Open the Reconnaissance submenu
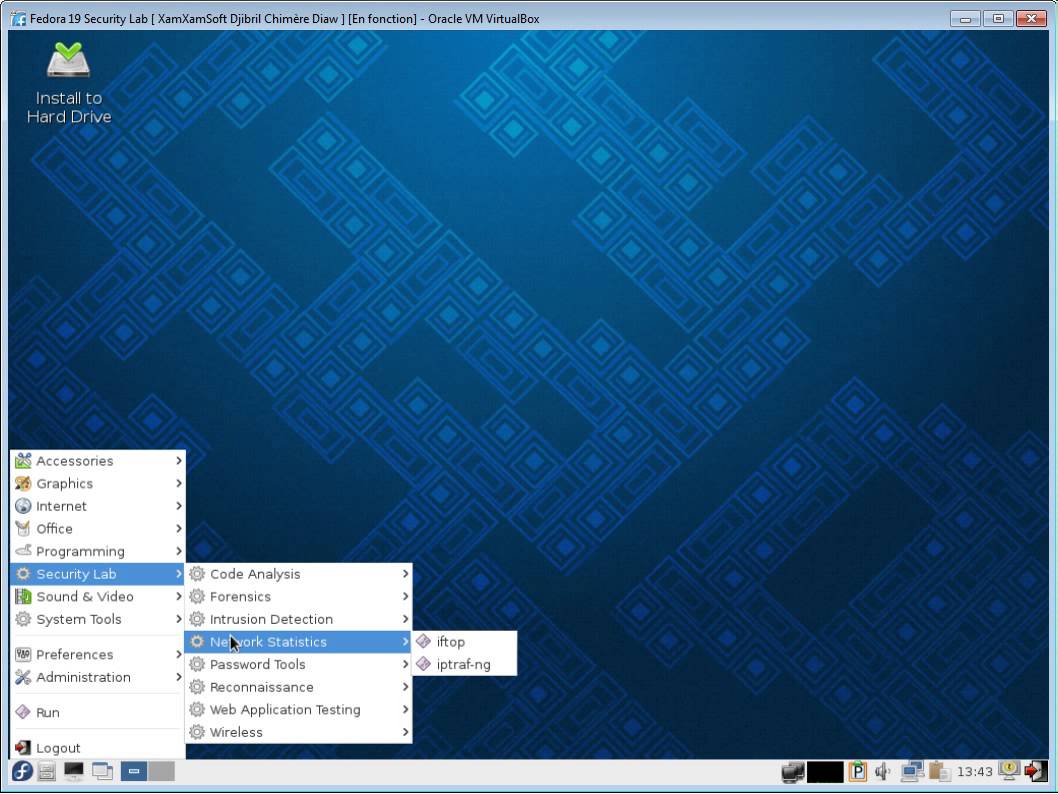This screenshot has width=1058, height=794. point(298,687)
